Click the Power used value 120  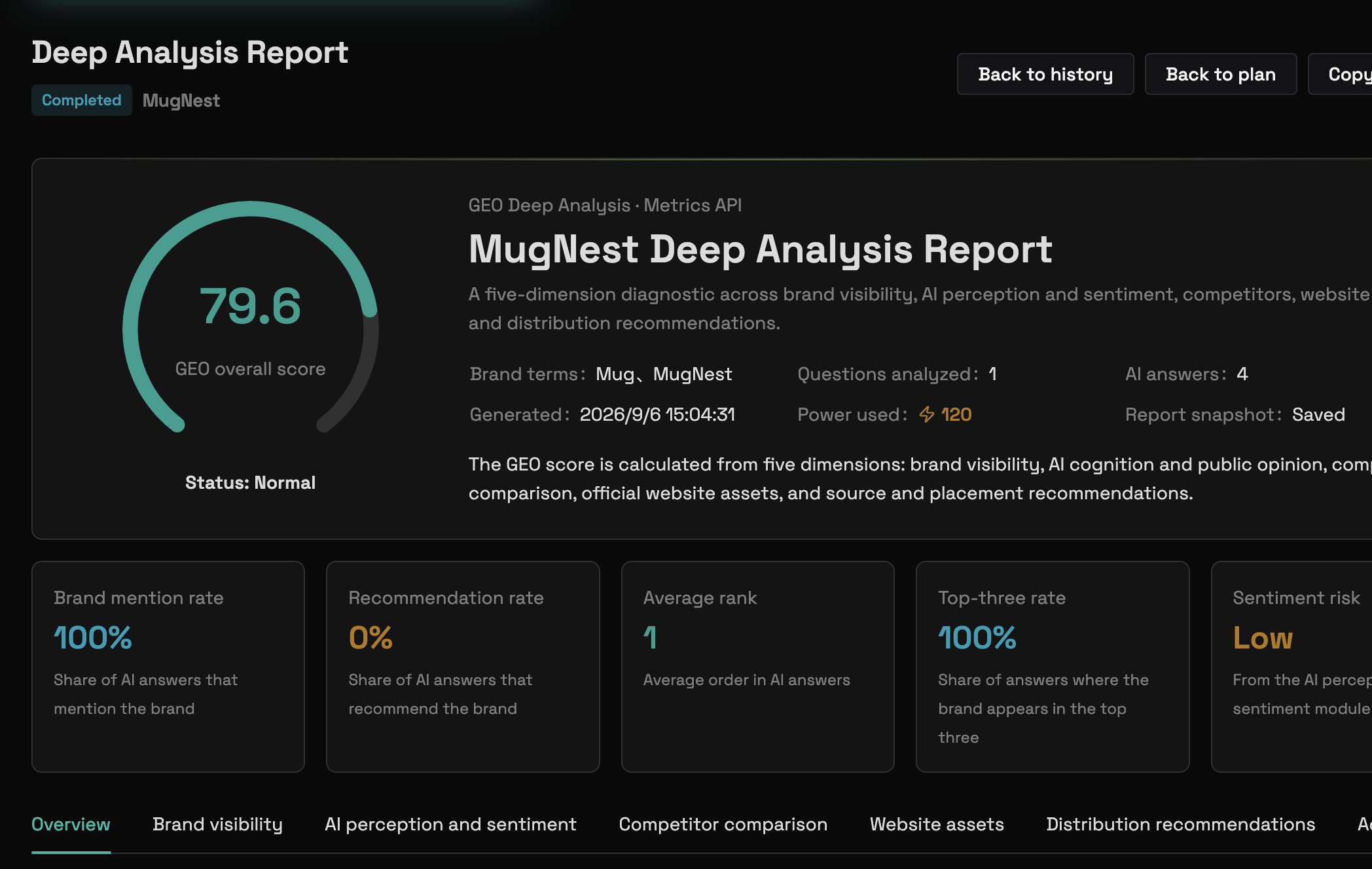point(956,414)
